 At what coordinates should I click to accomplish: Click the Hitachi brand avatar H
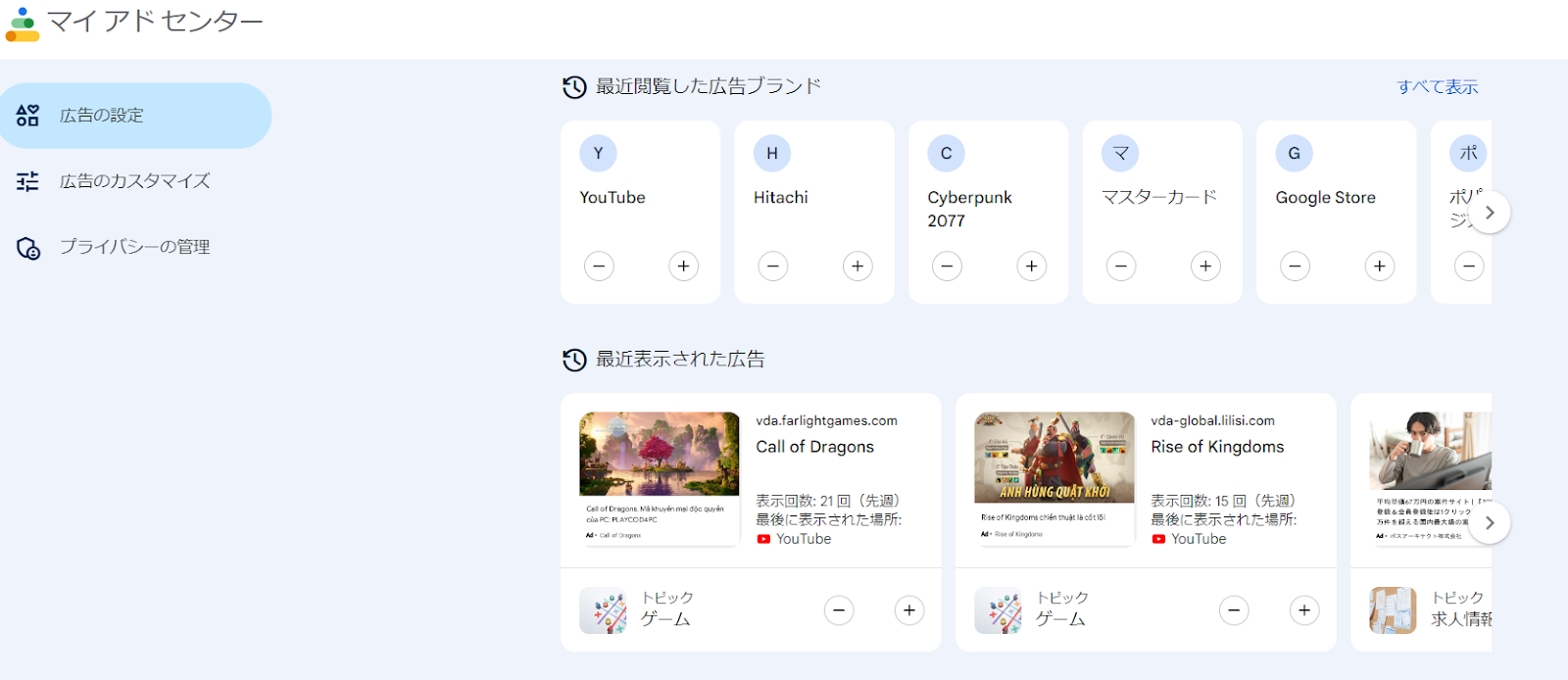[772, 153]
